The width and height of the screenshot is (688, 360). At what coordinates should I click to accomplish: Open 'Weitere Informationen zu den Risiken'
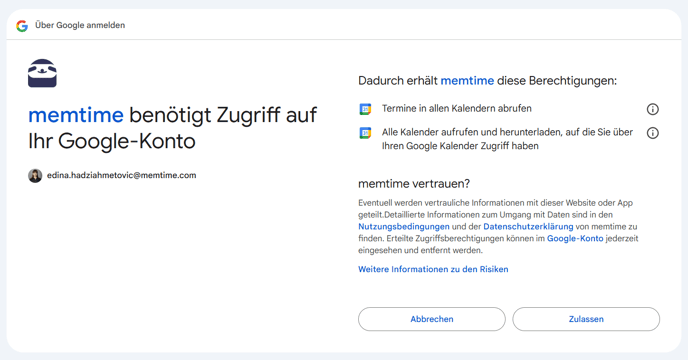tap(433, 269)
